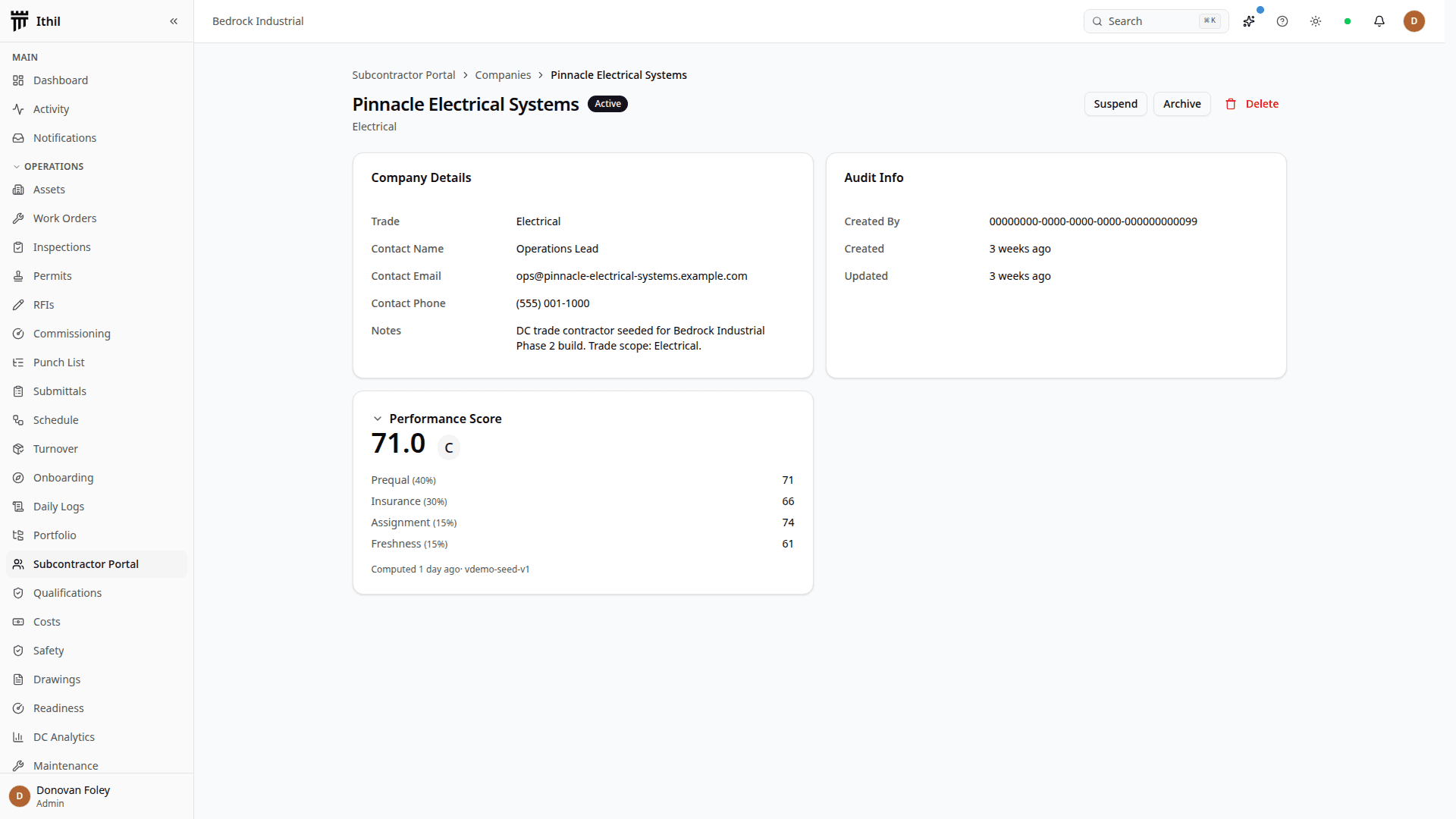
Task: Click the Onboarding compass icon
Action: [18, 478]
